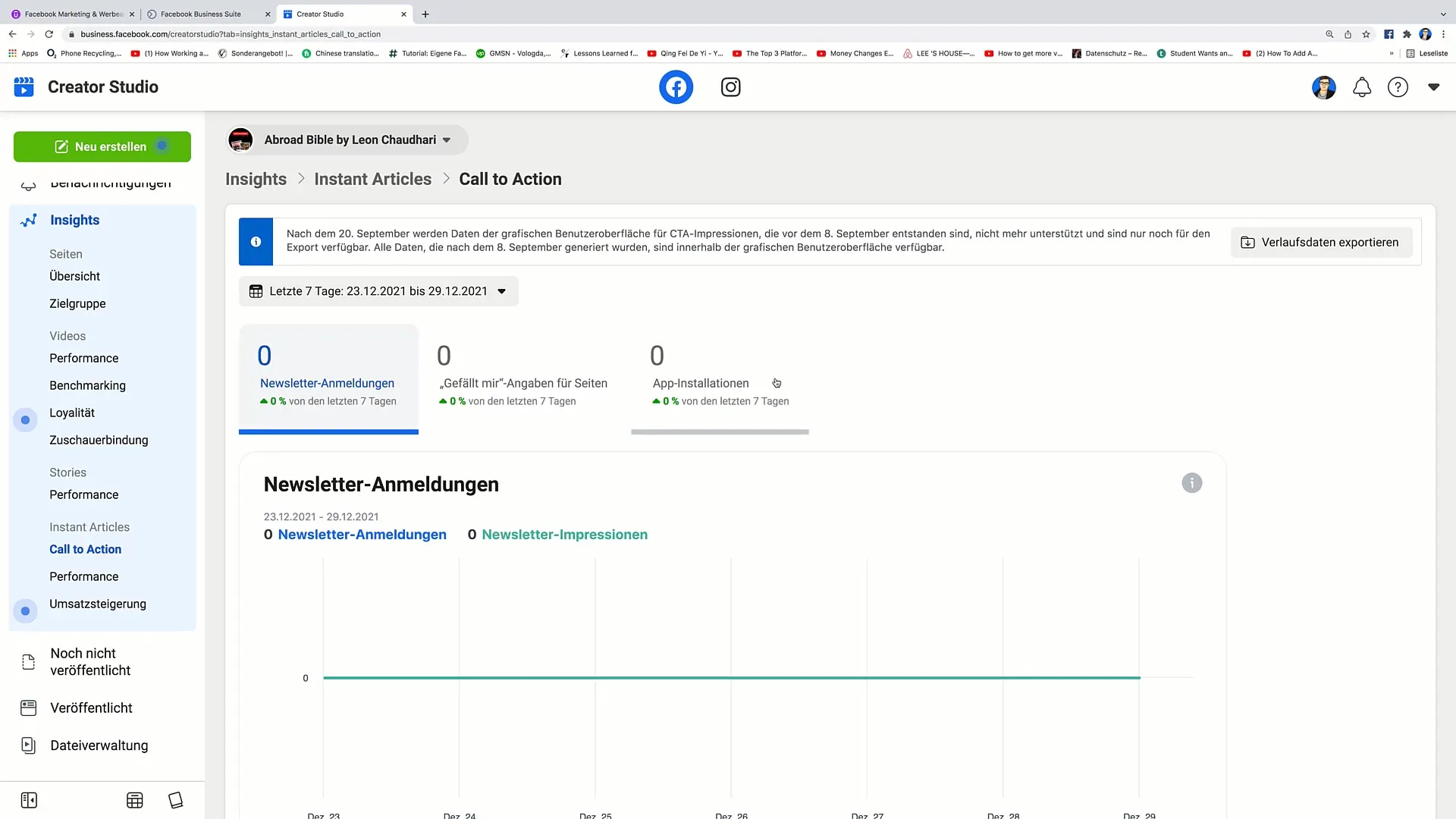This screenshot has height=819, width=1456.
Task: Click the Dateiverwaltung sidebar icon
Action: (28, 745)
